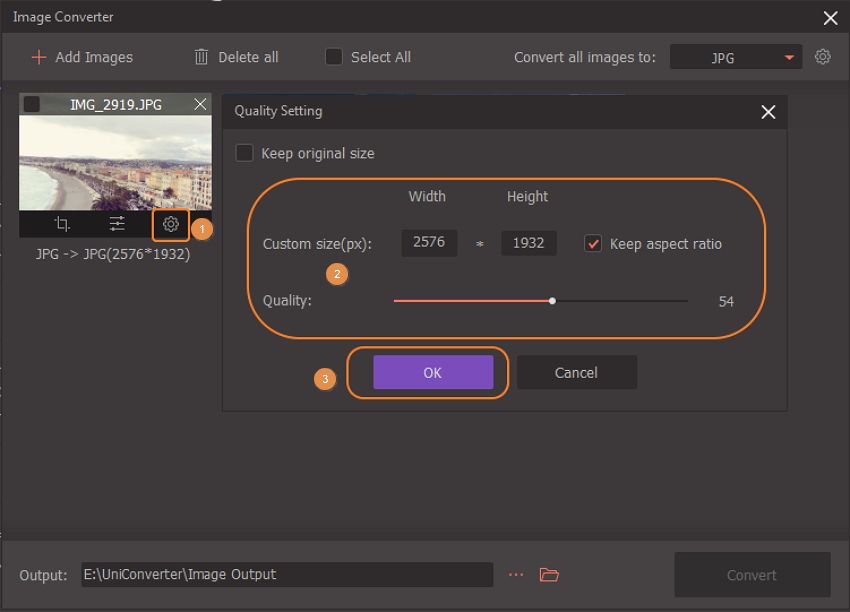This screenshot has height=612, width=850.
Task: Expand the JPG output format dropdown
Action: (x=736, y=58)
